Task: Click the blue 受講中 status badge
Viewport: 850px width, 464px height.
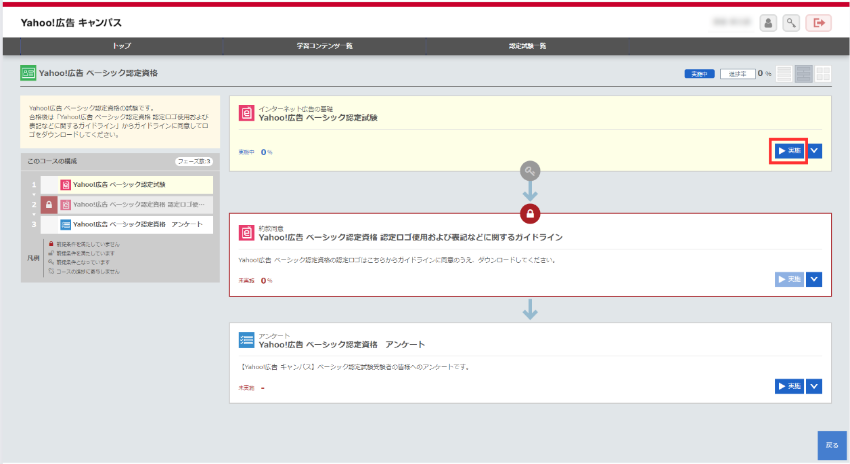Action: coord(699,74)
